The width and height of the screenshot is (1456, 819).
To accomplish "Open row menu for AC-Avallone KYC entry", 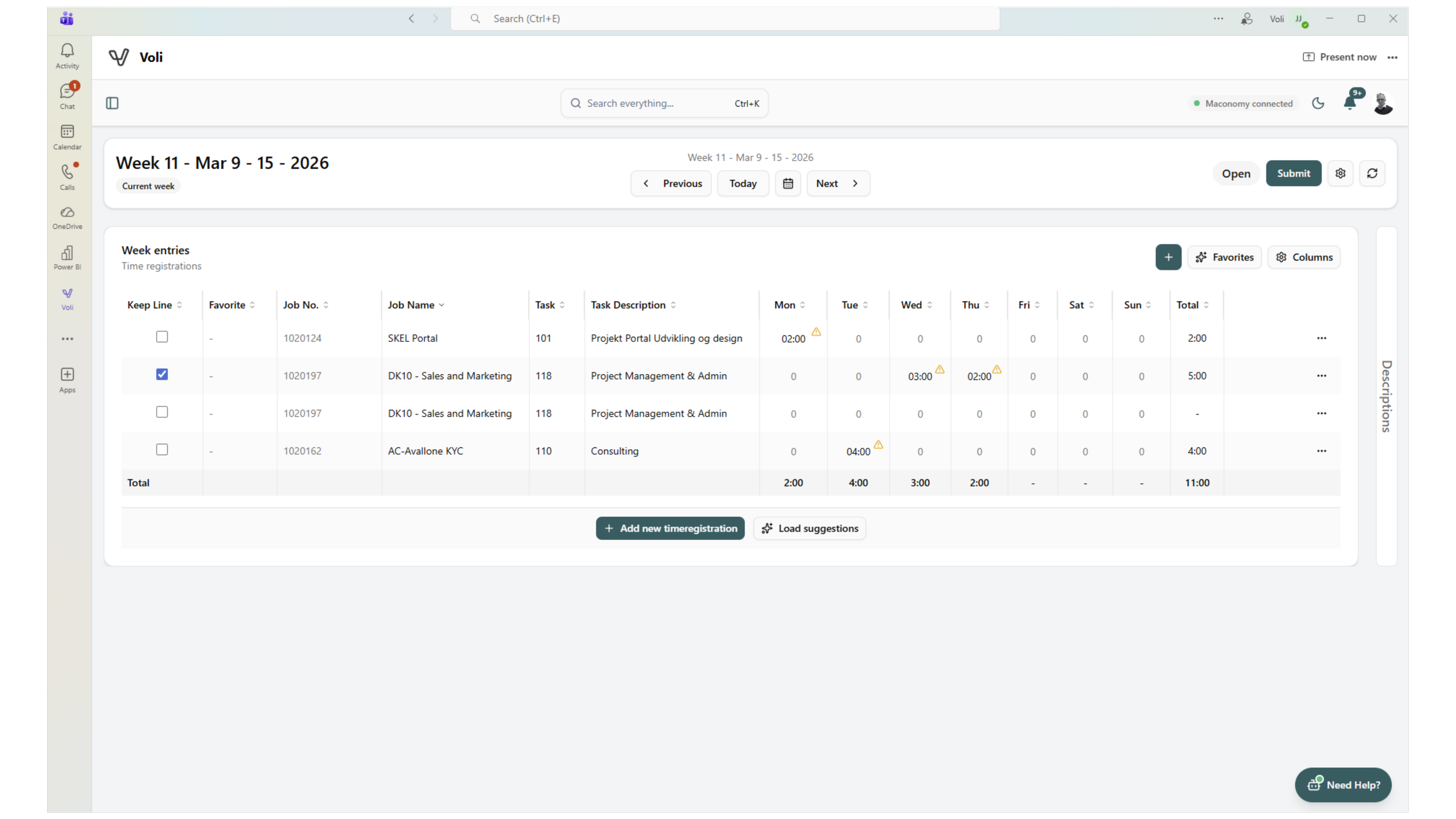I will click(1321, 451).
